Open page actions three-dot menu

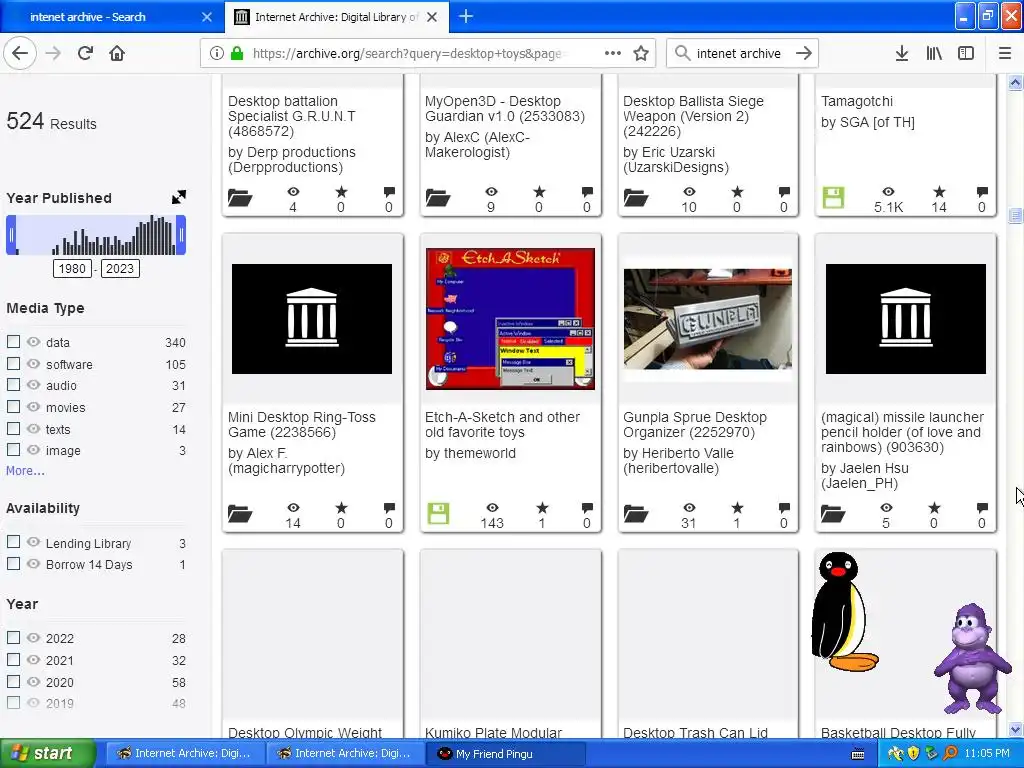[x=613, y=54]
